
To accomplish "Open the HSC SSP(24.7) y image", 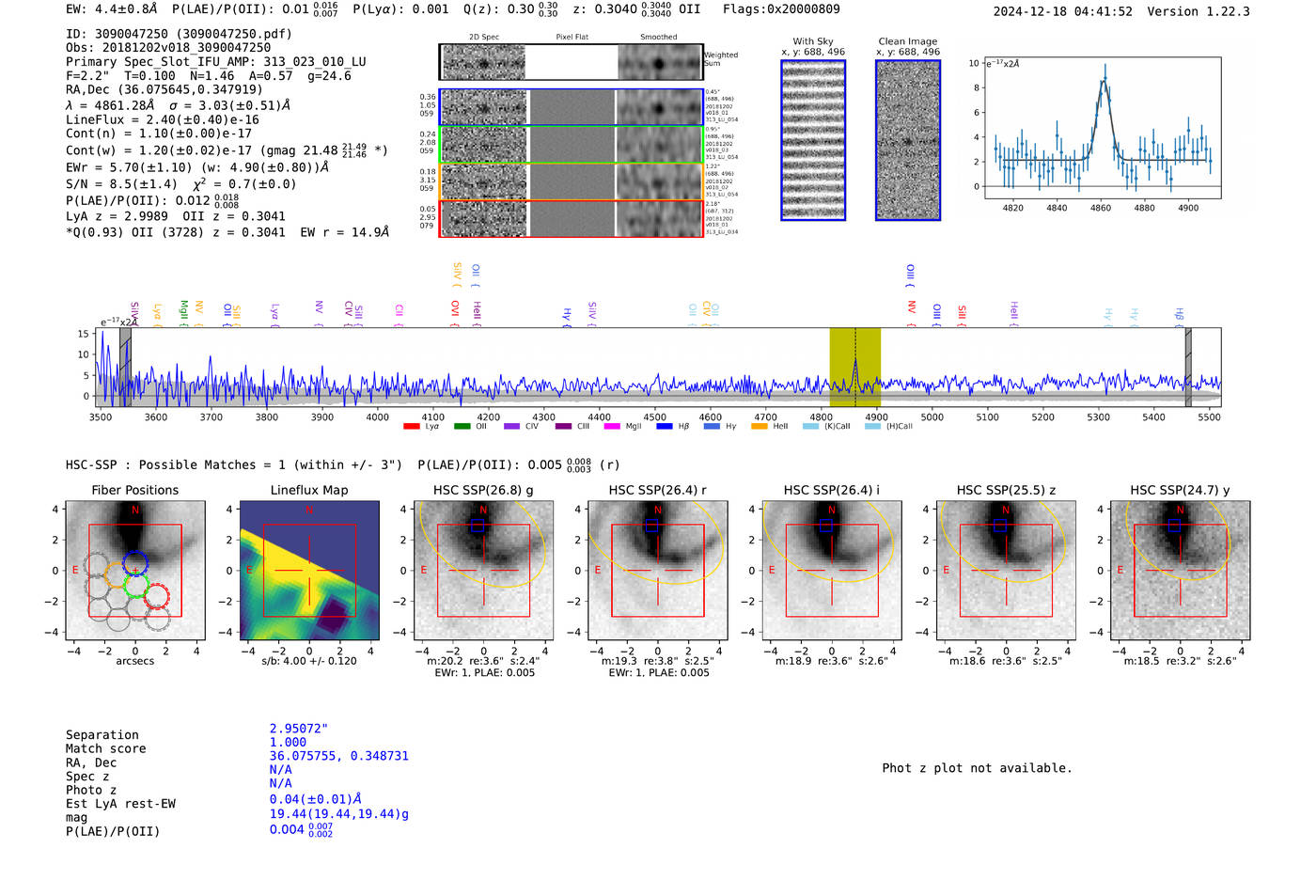I will coord(1181,571).
